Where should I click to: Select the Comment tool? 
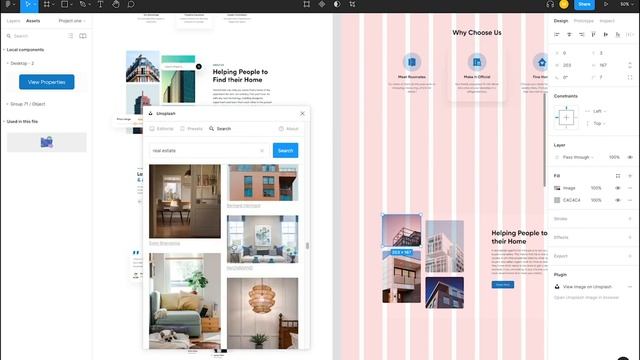coord(131,4)
